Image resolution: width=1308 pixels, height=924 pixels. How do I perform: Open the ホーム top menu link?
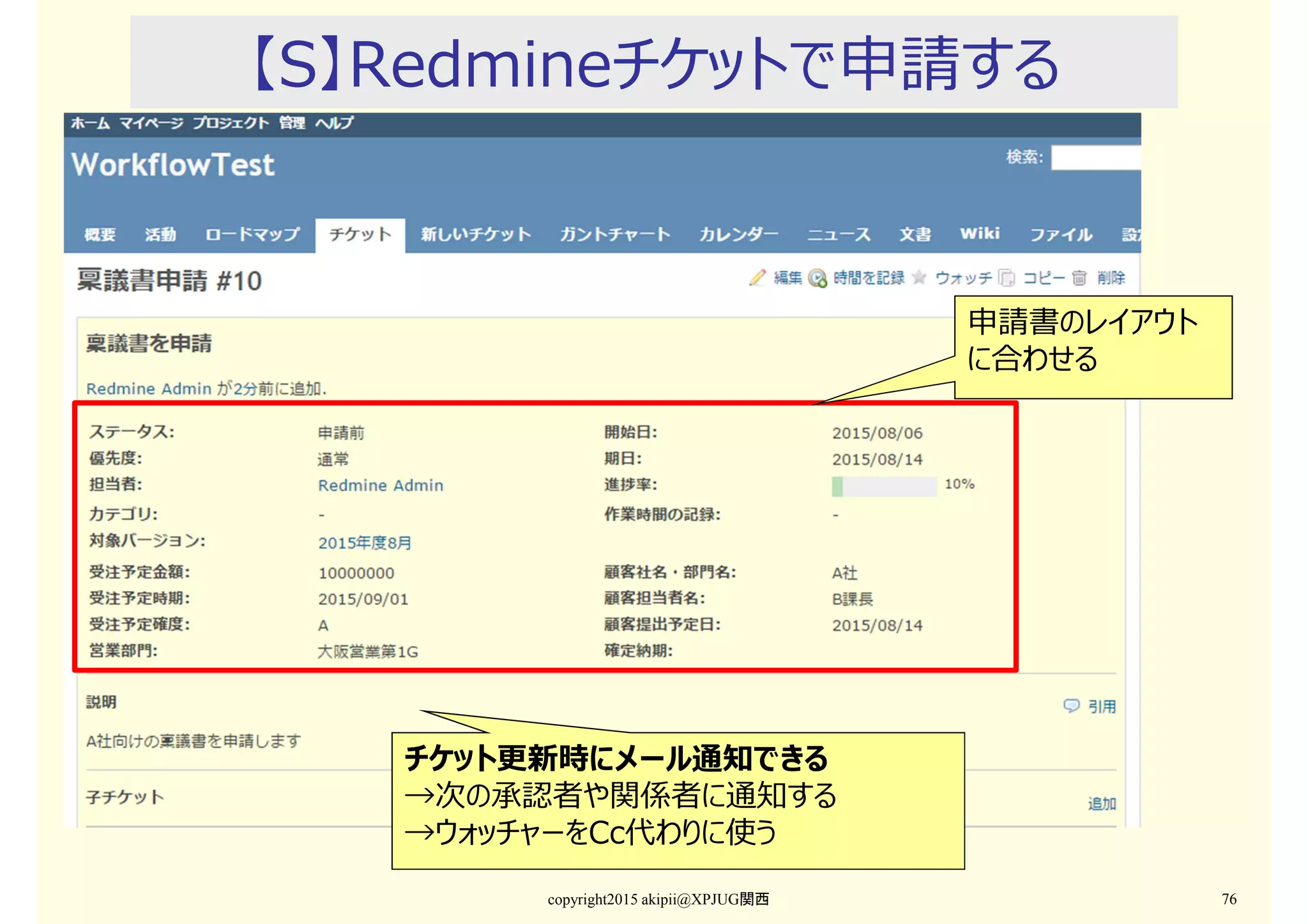pos(90,123)
